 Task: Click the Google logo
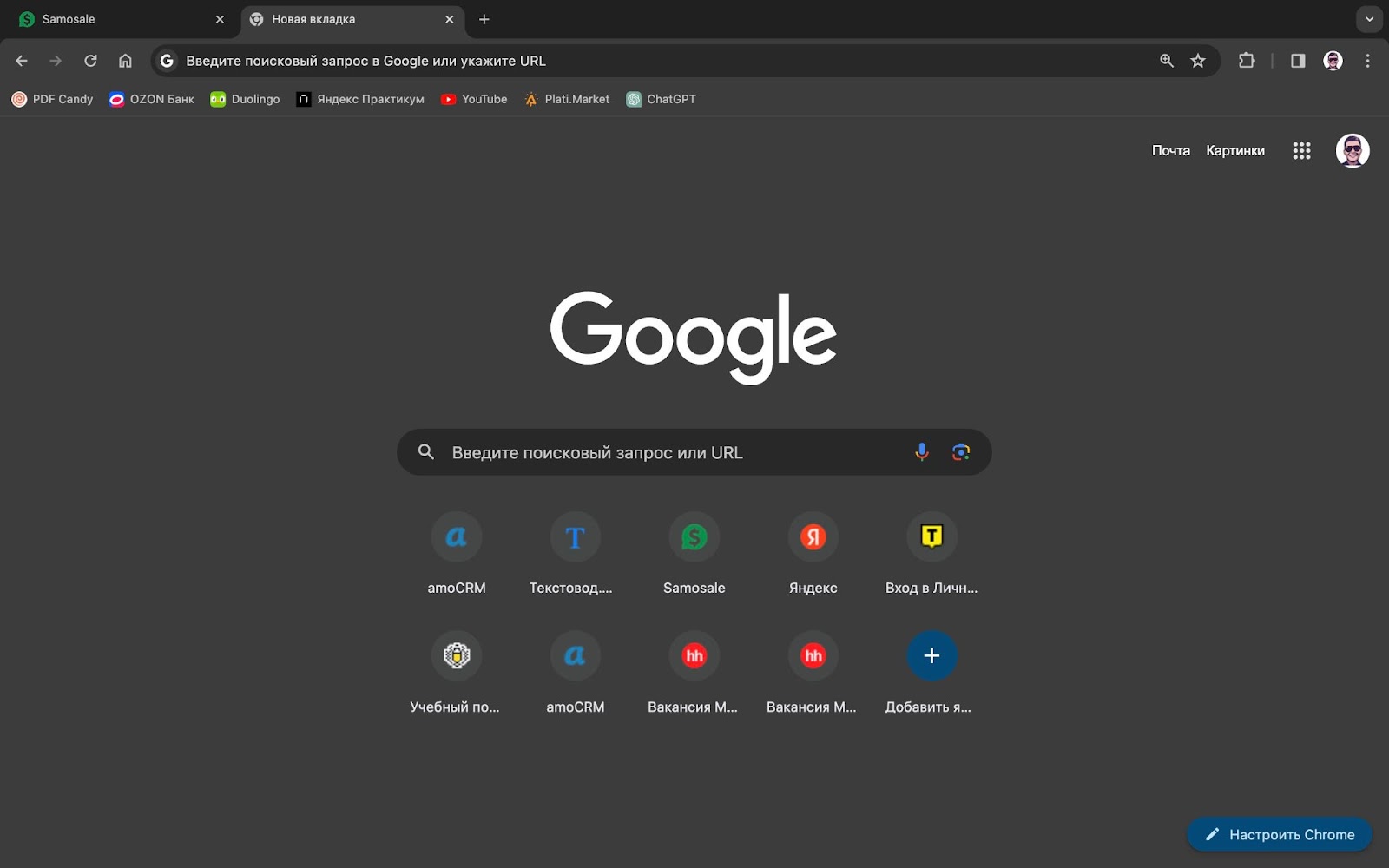tap(694, 337)
